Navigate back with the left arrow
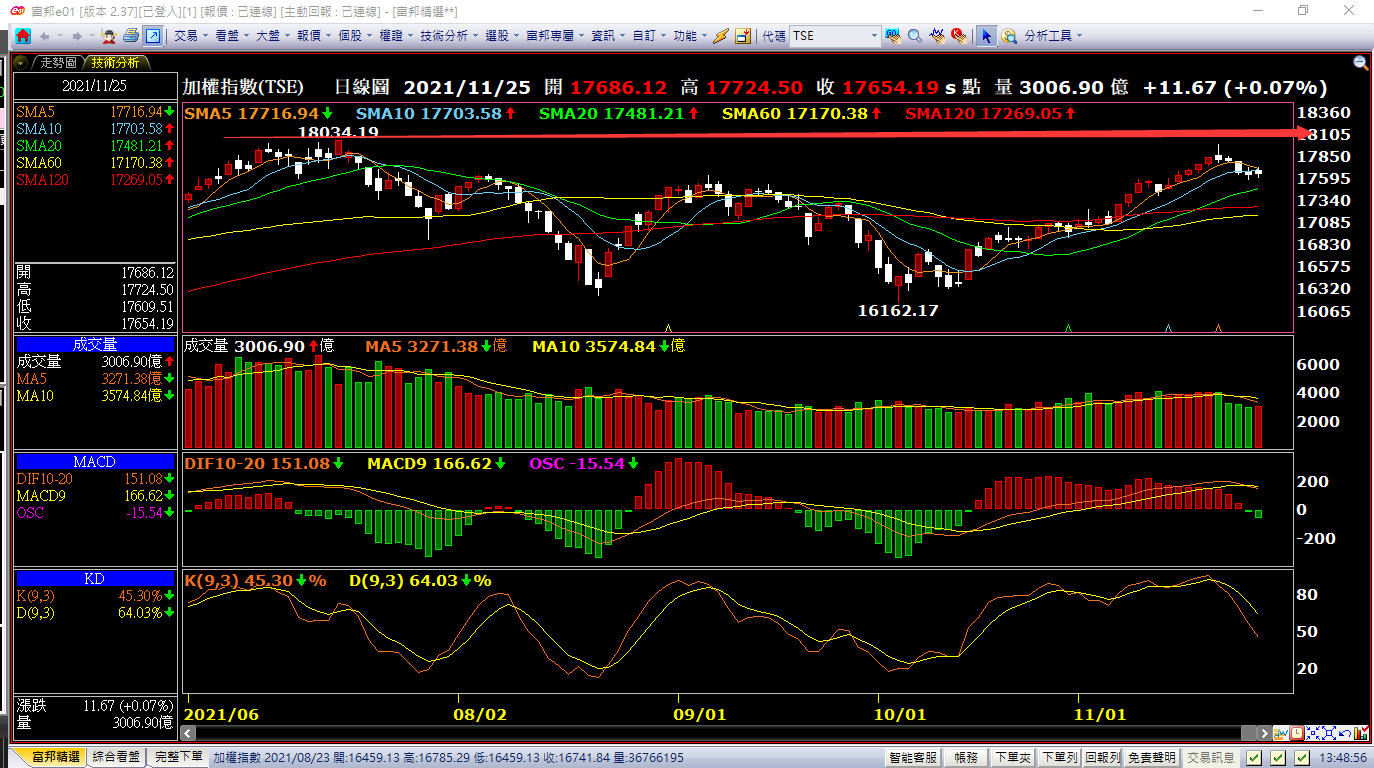This screenshot has width=1374, height=768. pos(45,36)
